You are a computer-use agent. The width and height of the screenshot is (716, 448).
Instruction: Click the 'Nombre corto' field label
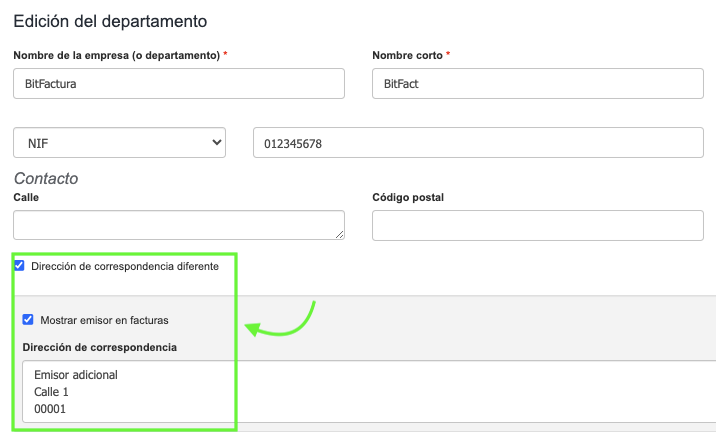(x=408, y=54)
